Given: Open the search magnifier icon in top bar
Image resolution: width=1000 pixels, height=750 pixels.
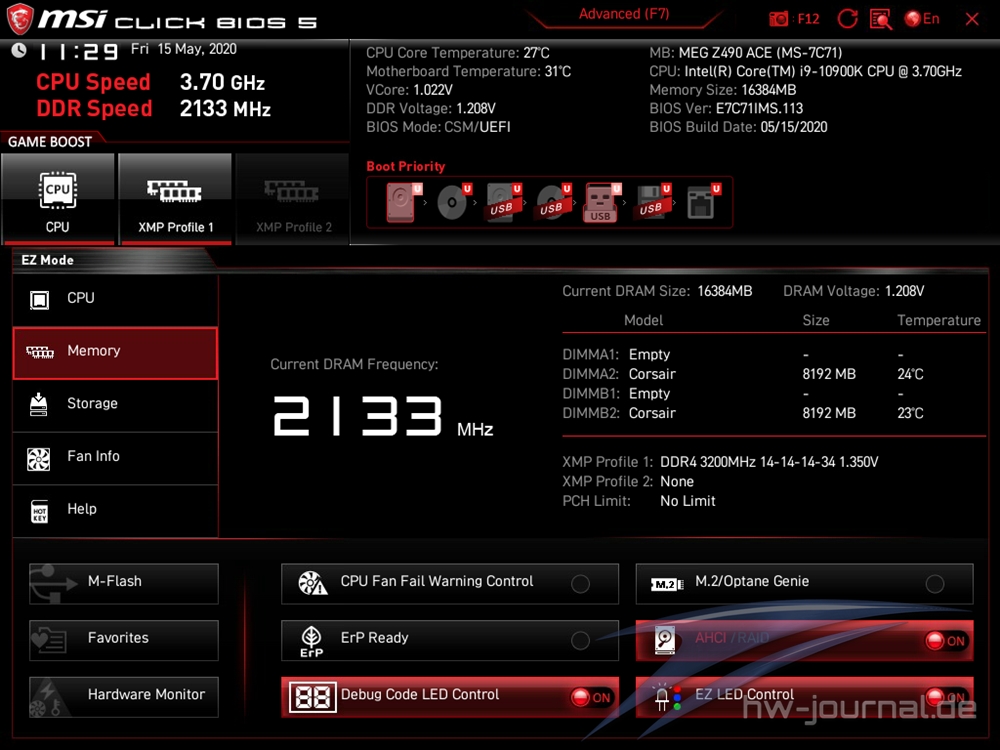Looking at the screenshot, I should tap(881, 19).
